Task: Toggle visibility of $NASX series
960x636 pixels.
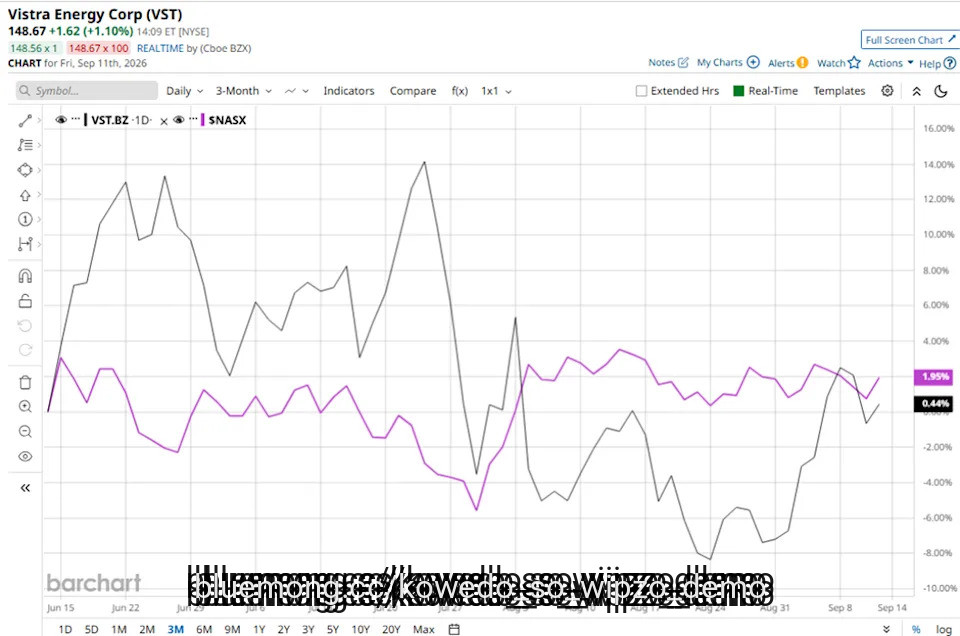Action: coord(179,120)
